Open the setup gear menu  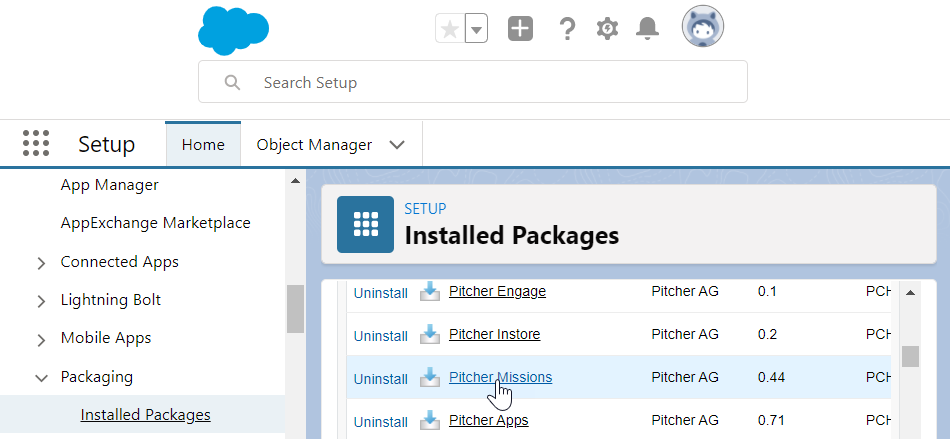pos(607,29)
